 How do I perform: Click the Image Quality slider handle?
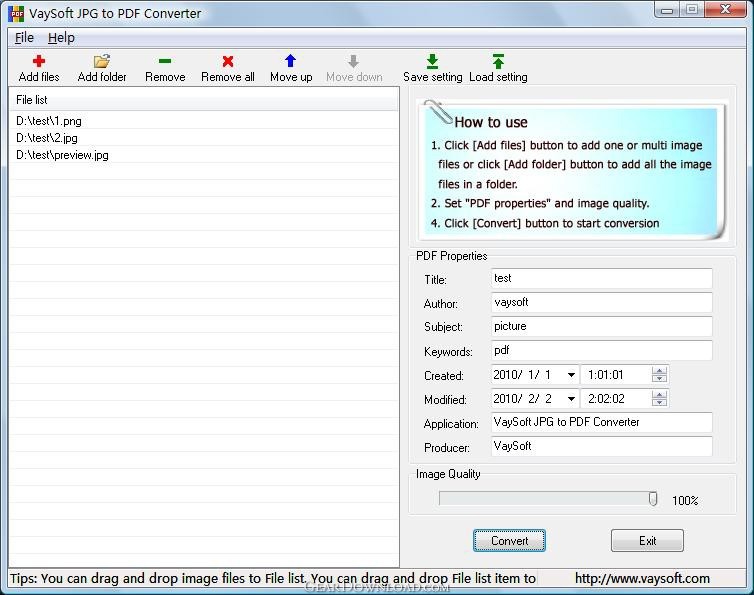tap(653, 499)
